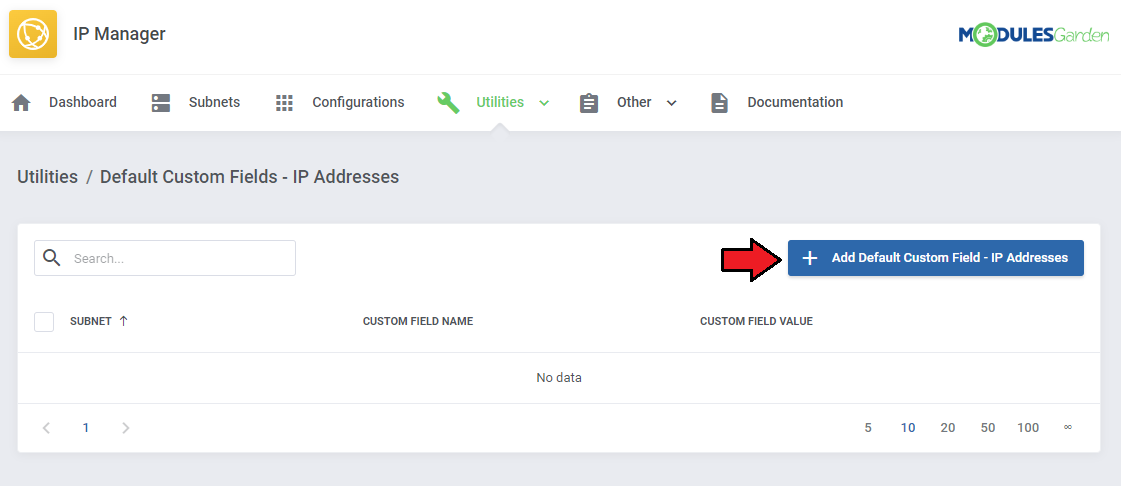Expand the Other dropdown chevron
The image size is (1121, 486).
point(671,103)
